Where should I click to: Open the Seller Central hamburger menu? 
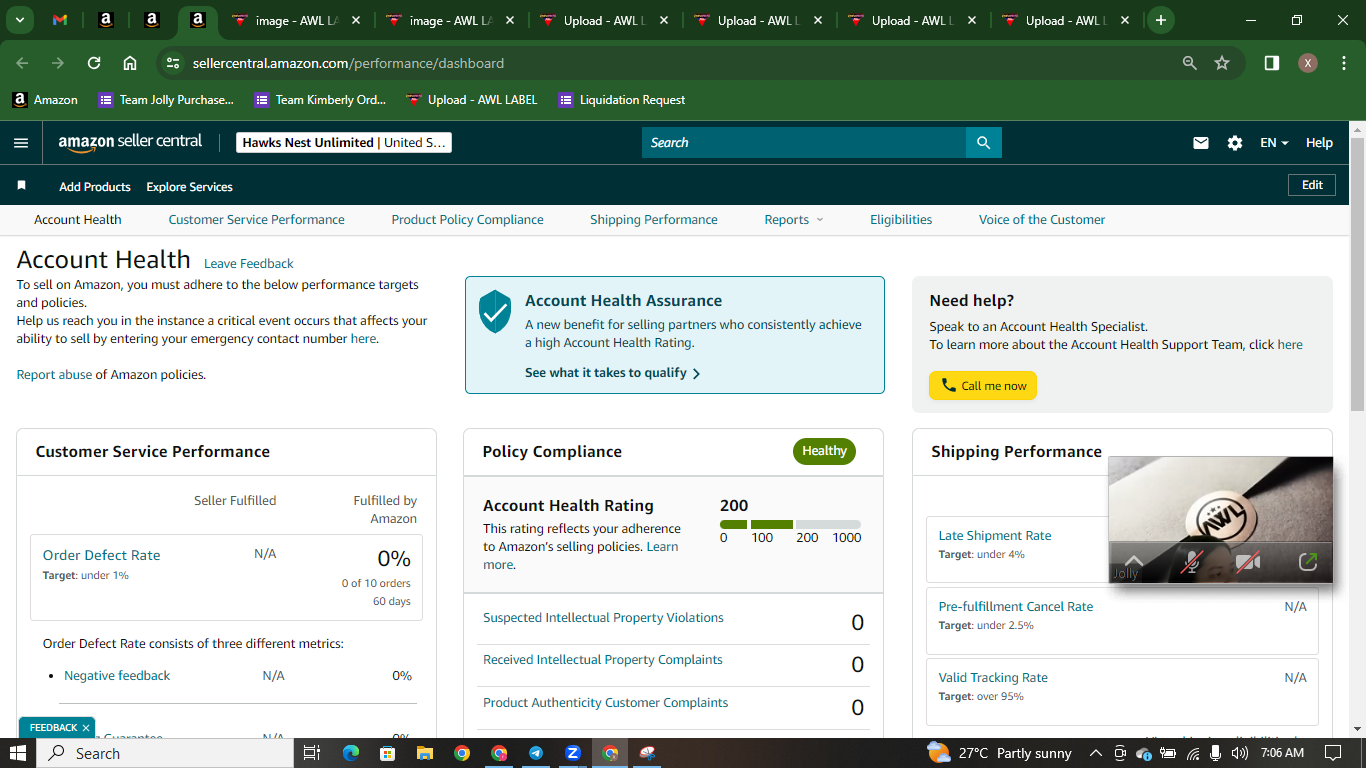pos(21,143)
